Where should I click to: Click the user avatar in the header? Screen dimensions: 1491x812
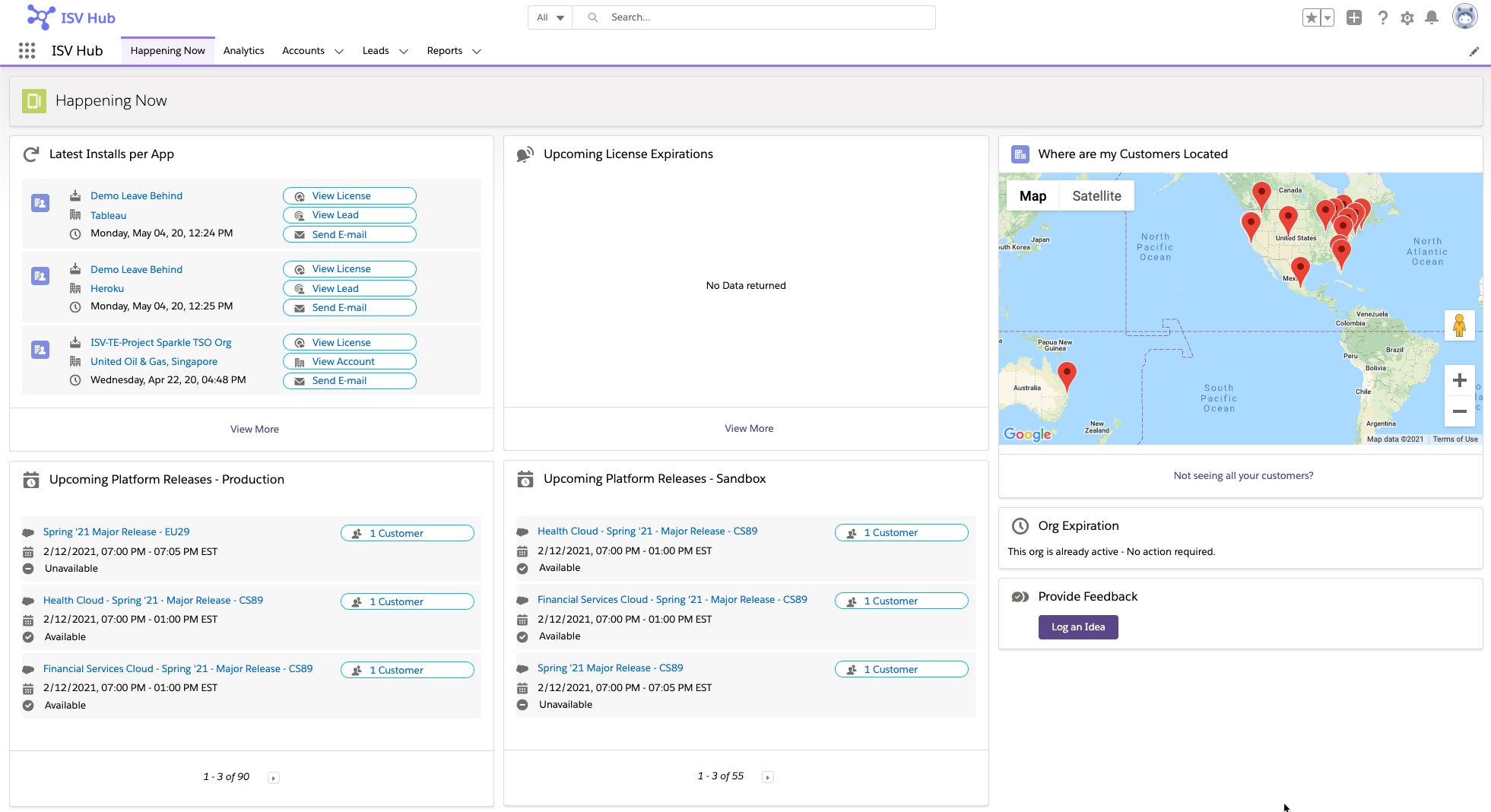[1464, 16]
